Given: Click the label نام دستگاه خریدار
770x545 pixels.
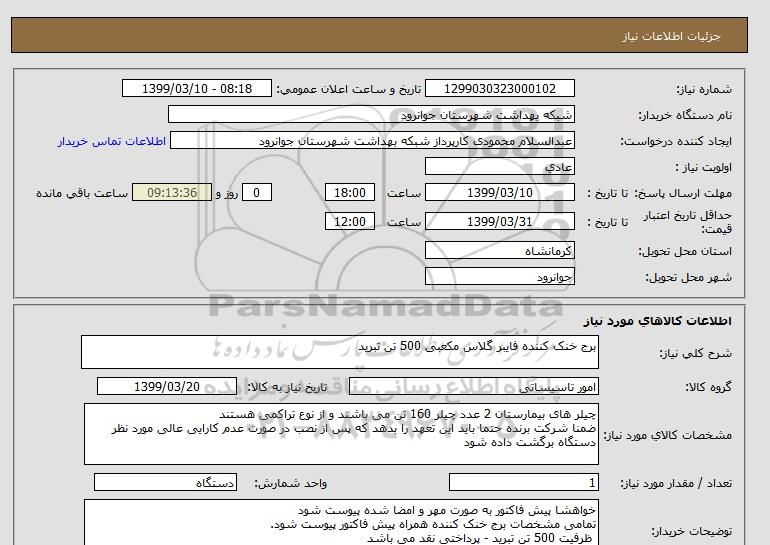Looking at the screenshot, I should click(685, 115).
